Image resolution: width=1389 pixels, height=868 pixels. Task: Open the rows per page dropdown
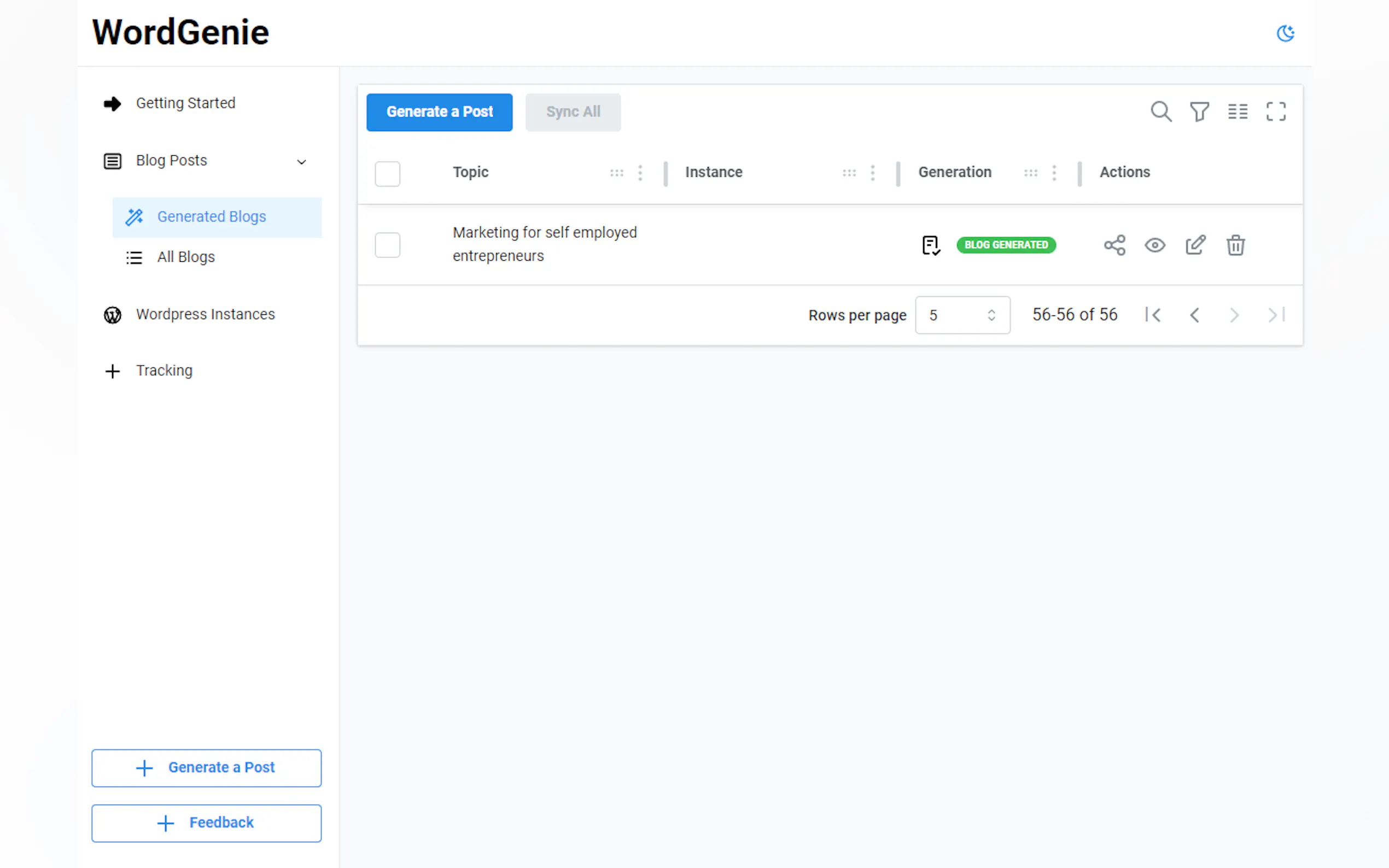(962, 315)
